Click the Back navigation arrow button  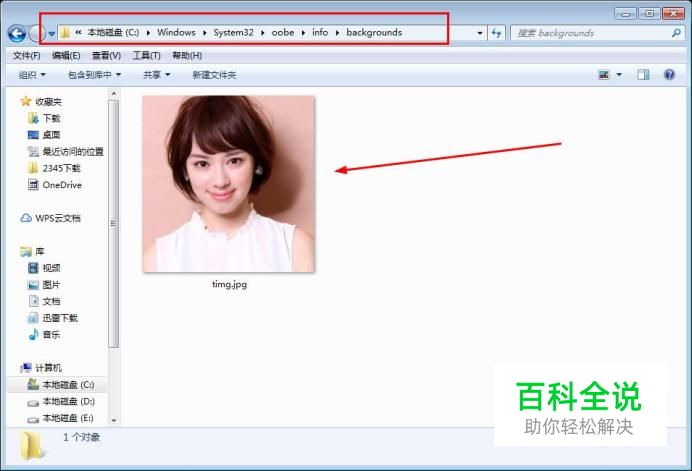click(17, 34)
